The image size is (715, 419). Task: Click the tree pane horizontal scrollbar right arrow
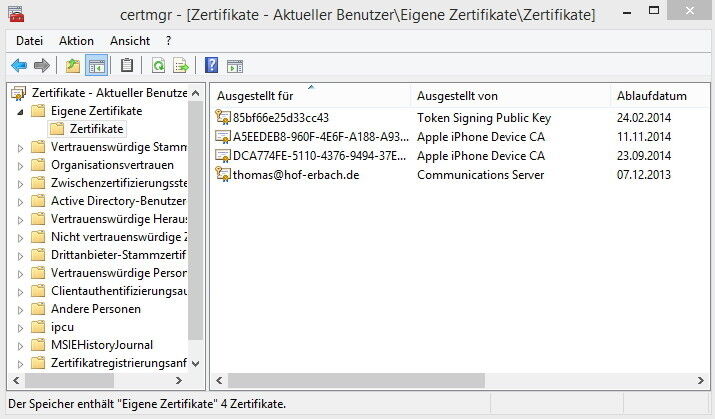179,380
